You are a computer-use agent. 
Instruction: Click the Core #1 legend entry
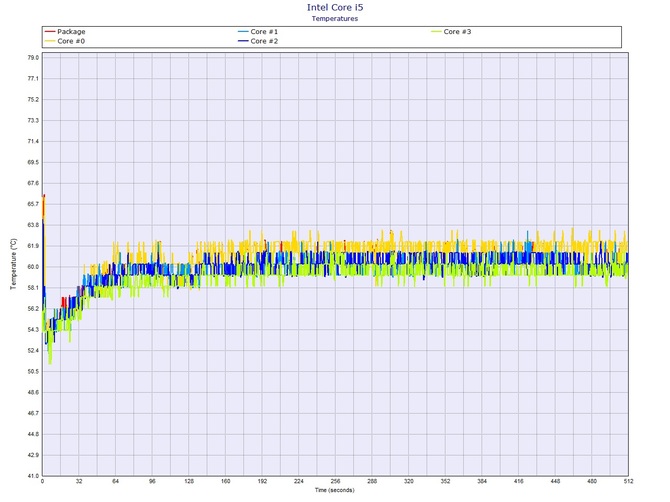[258, 32]
